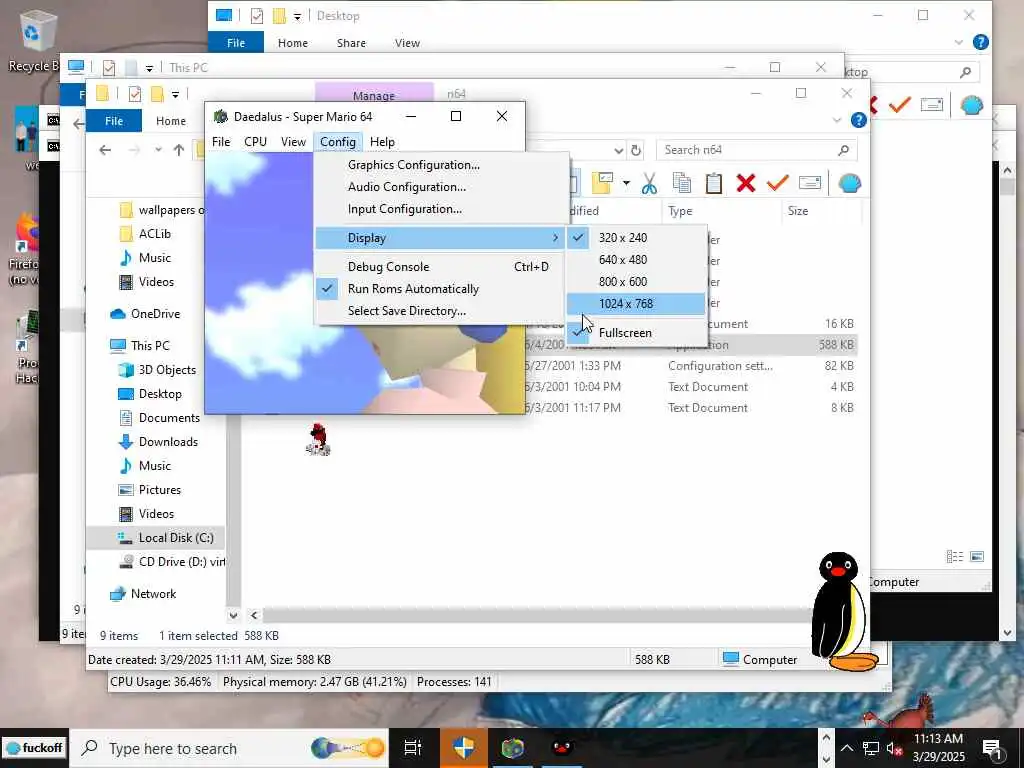Click the folder options icon in n64 toolbar
Viewport: 1024px width, 768px height.
pyautogui.click(x=602, y=184)
